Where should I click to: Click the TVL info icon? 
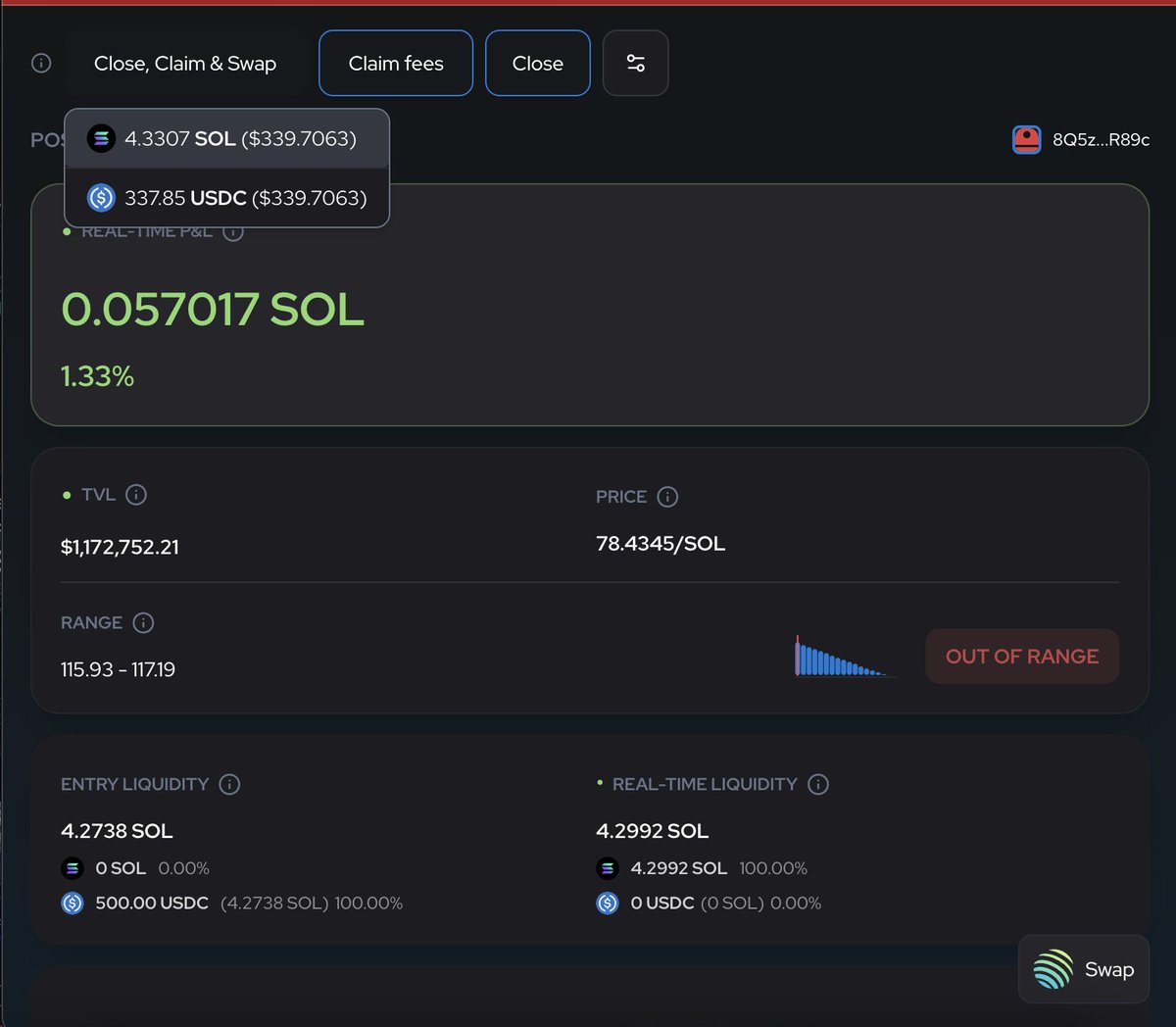point(136,495)
